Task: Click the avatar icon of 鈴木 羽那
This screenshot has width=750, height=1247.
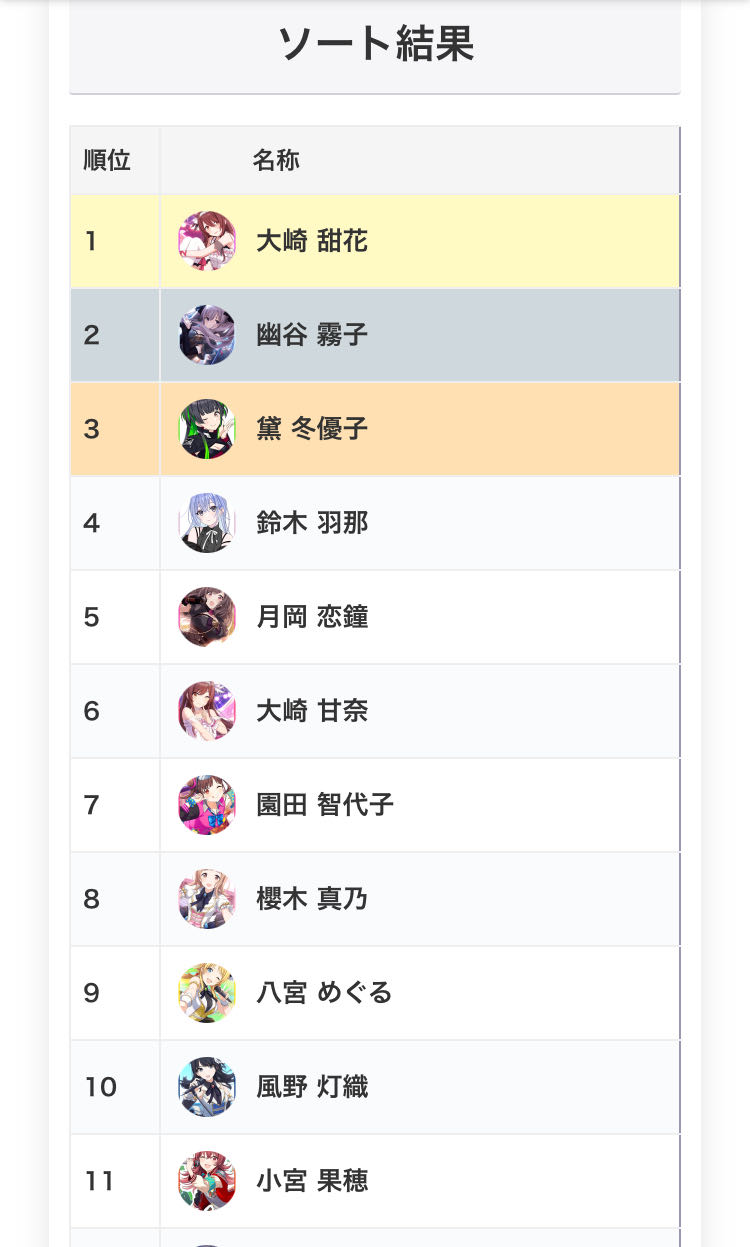Action: pos(207,523)
